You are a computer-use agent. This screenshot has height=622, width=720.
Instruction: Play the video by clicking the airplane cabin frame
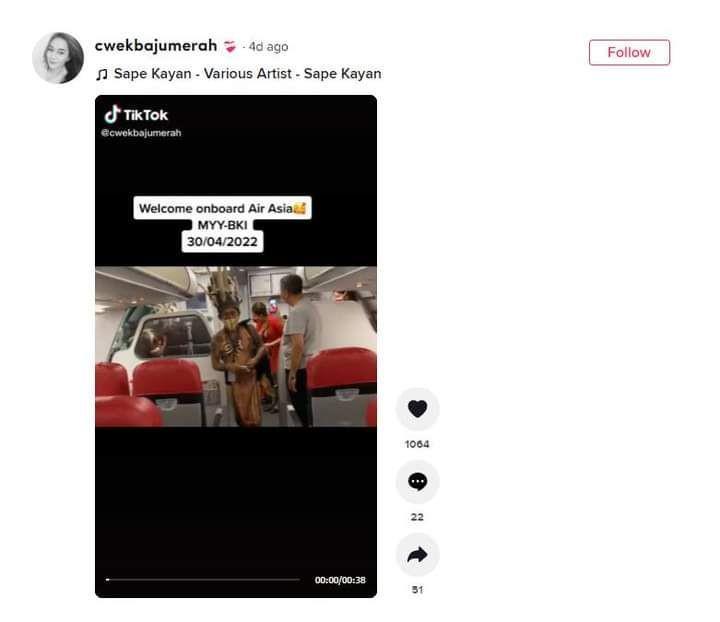(x=236, y=347)
